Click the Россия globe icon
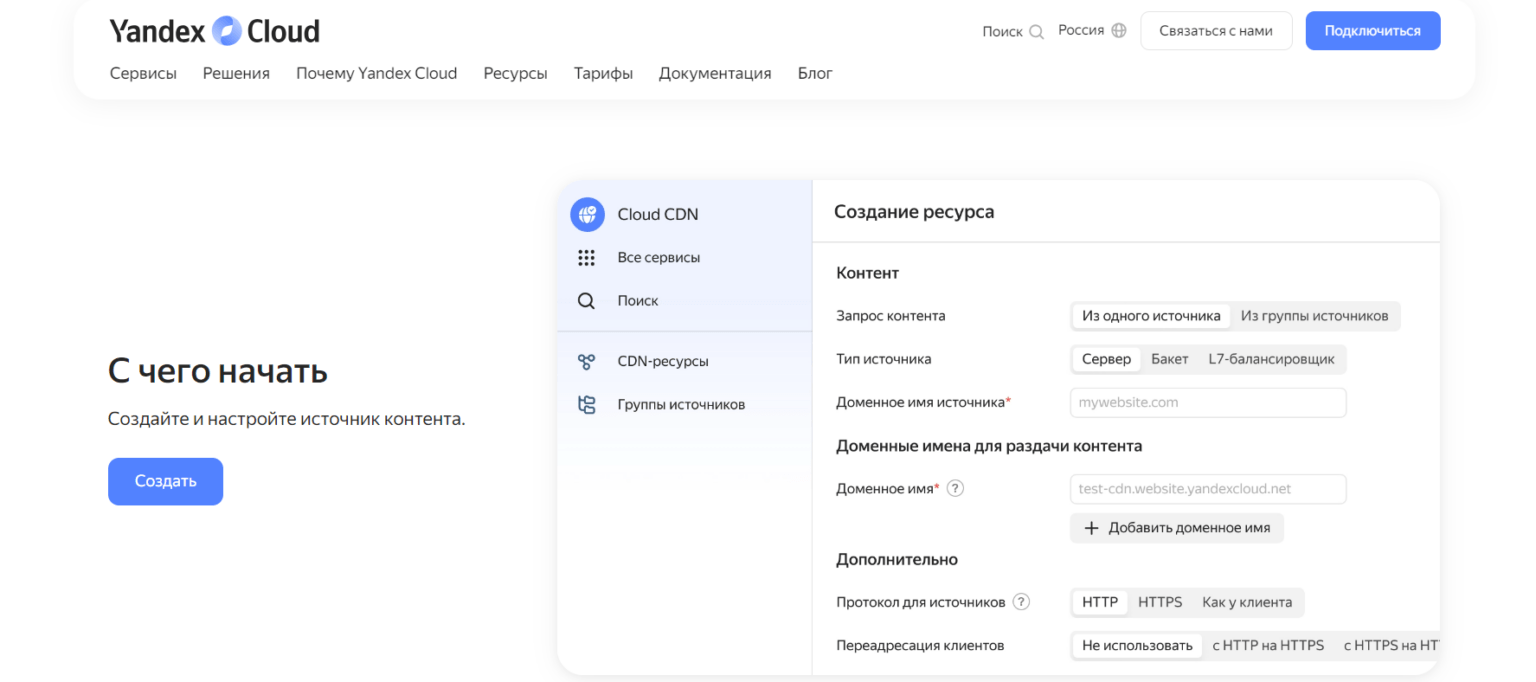Viewport: 1536px width, 682px height. [x=1120, y=30]
